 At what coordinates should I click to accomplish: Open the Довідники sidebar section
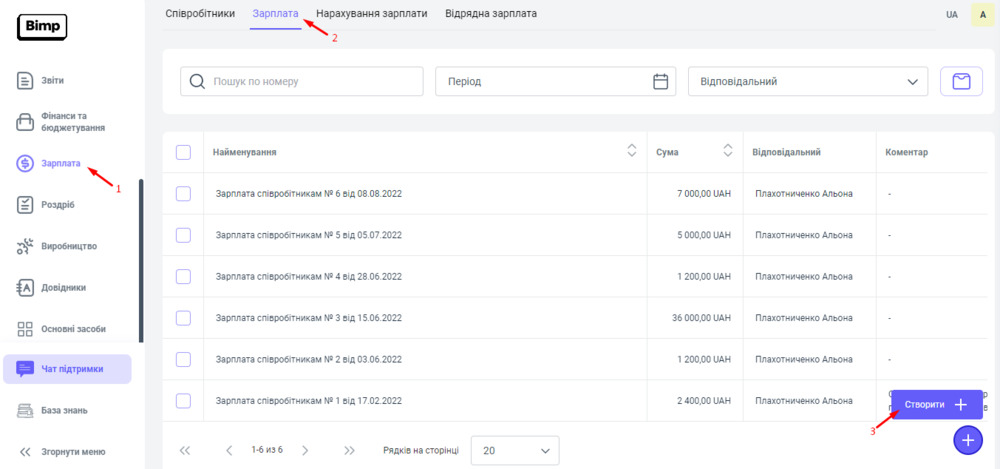pos(63,288)
